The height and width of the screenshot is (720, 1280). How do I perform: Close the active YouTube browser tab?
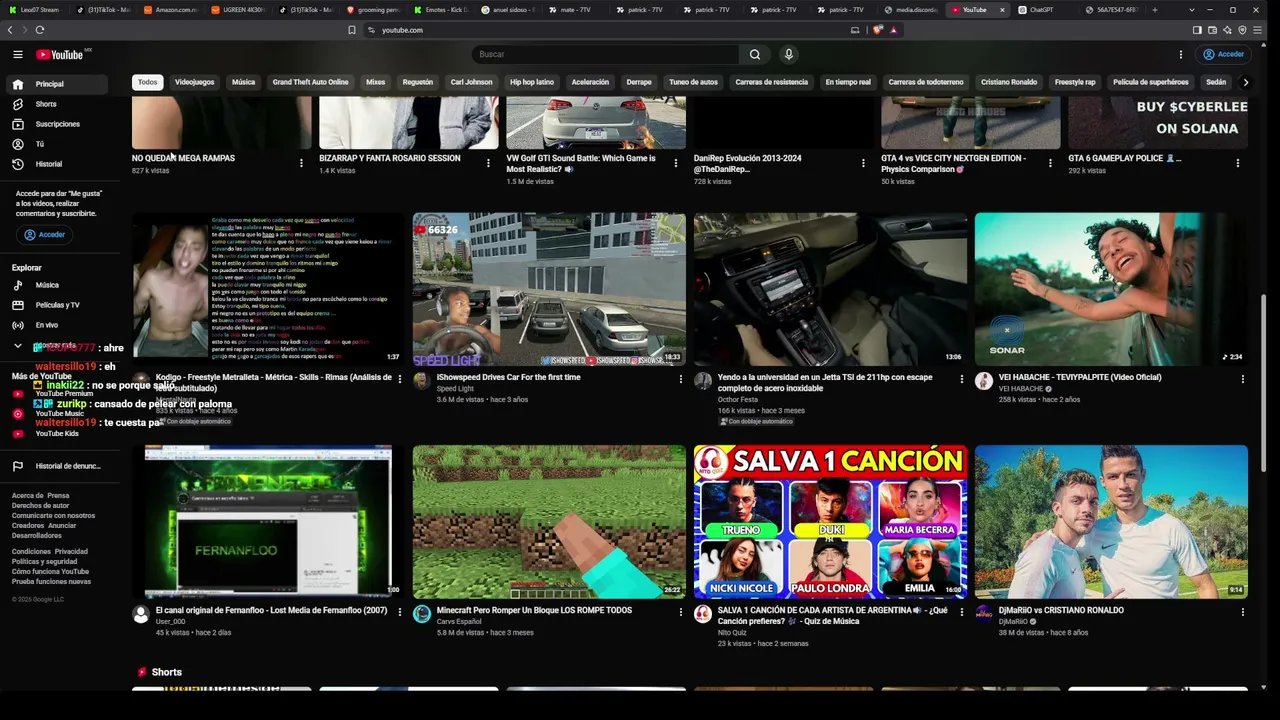click(1002, 10)
